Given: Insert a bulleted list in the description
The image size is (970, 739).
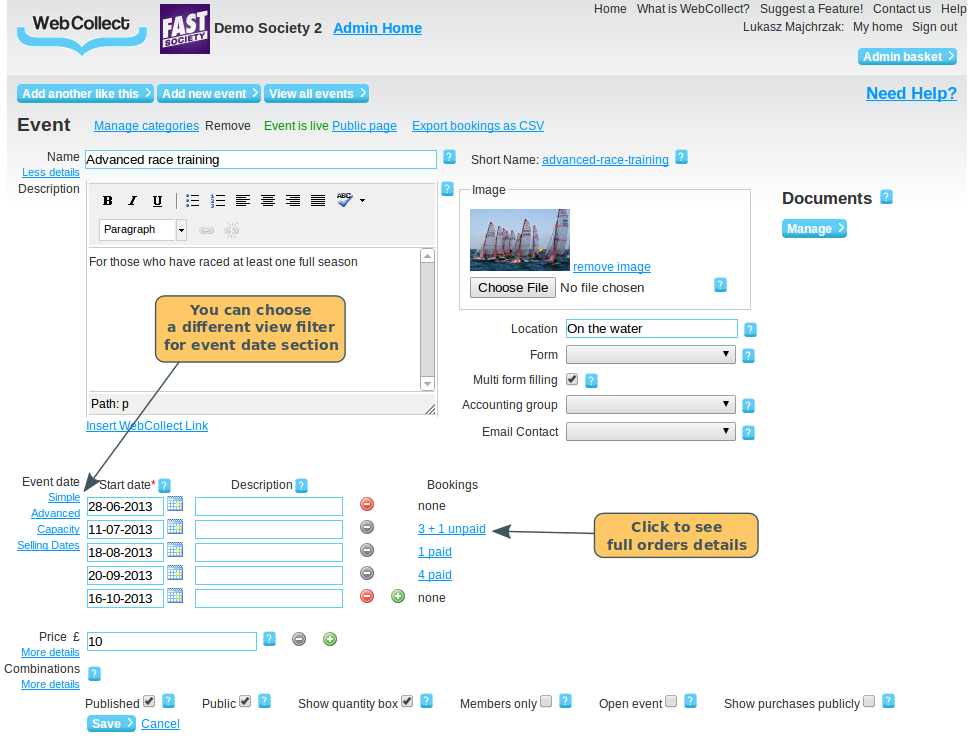Looking at the screenshot, I should [x=192, y=200].
